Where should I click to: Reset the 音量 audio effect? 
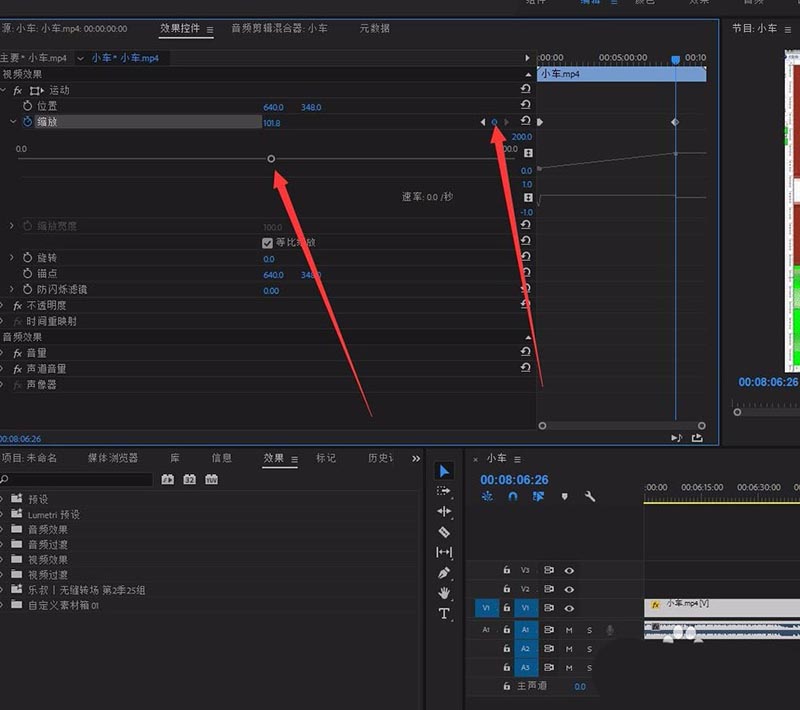(526, 351)
